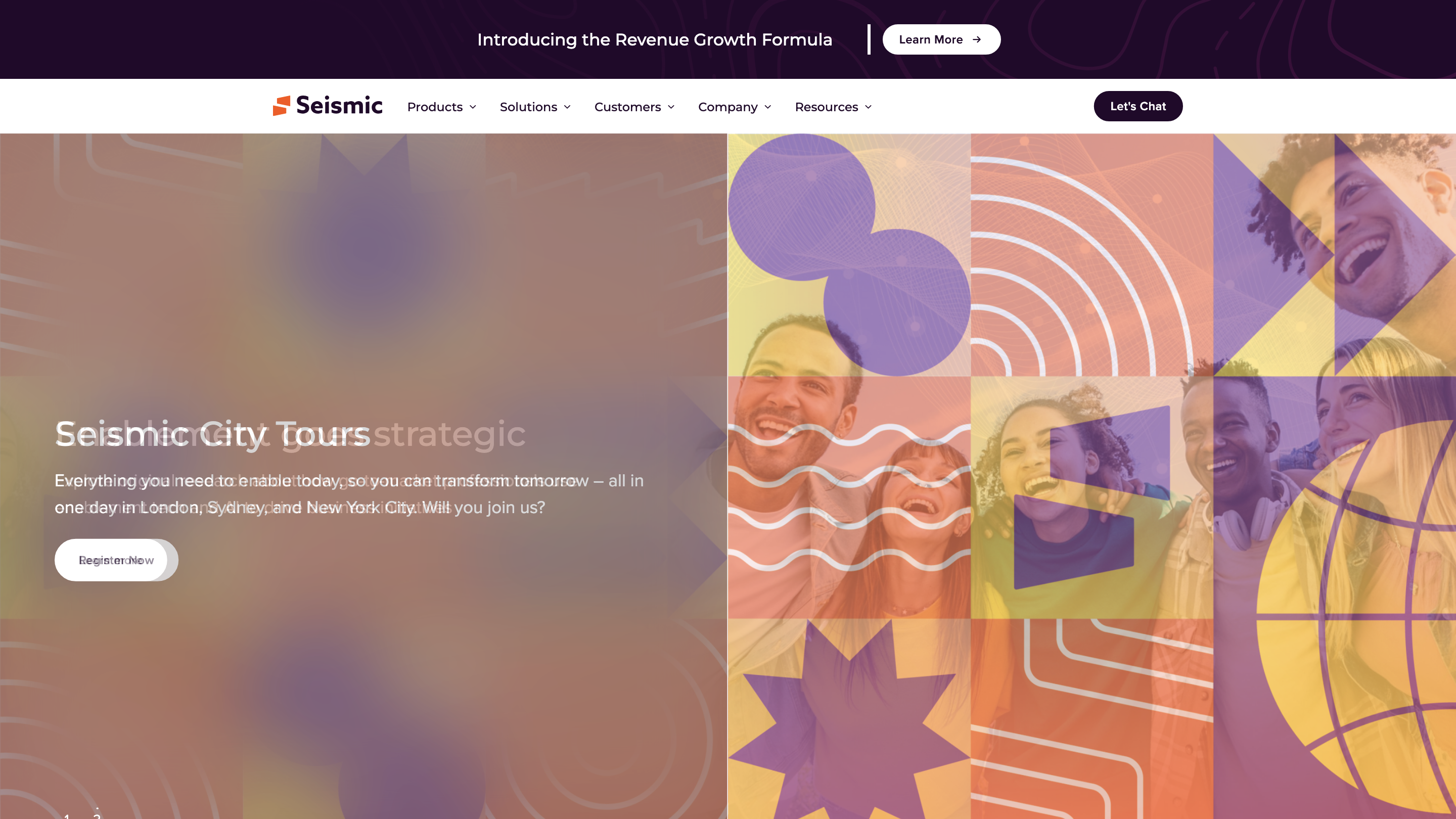The image size is (1456, 819).
Task: Go to carousel slide 2 indicator
Action: pos(97,815)
